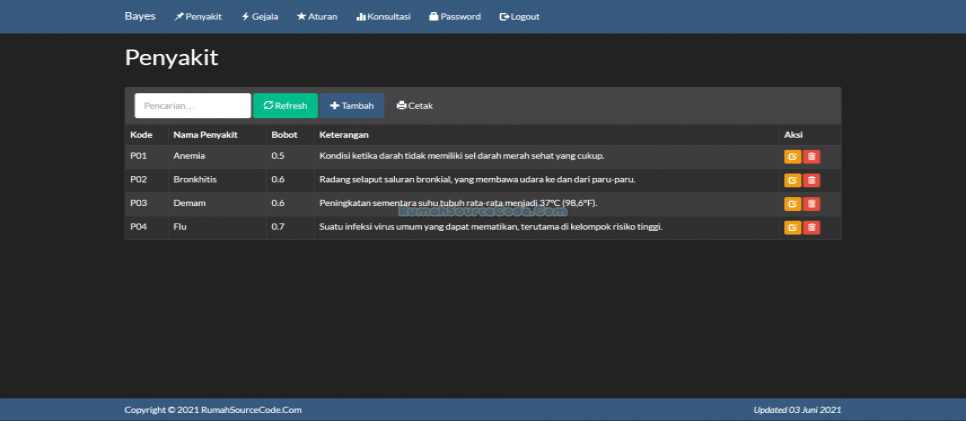Screen dimensions: 966x421
Task: Delete the Anemia row
Action: 811,157
